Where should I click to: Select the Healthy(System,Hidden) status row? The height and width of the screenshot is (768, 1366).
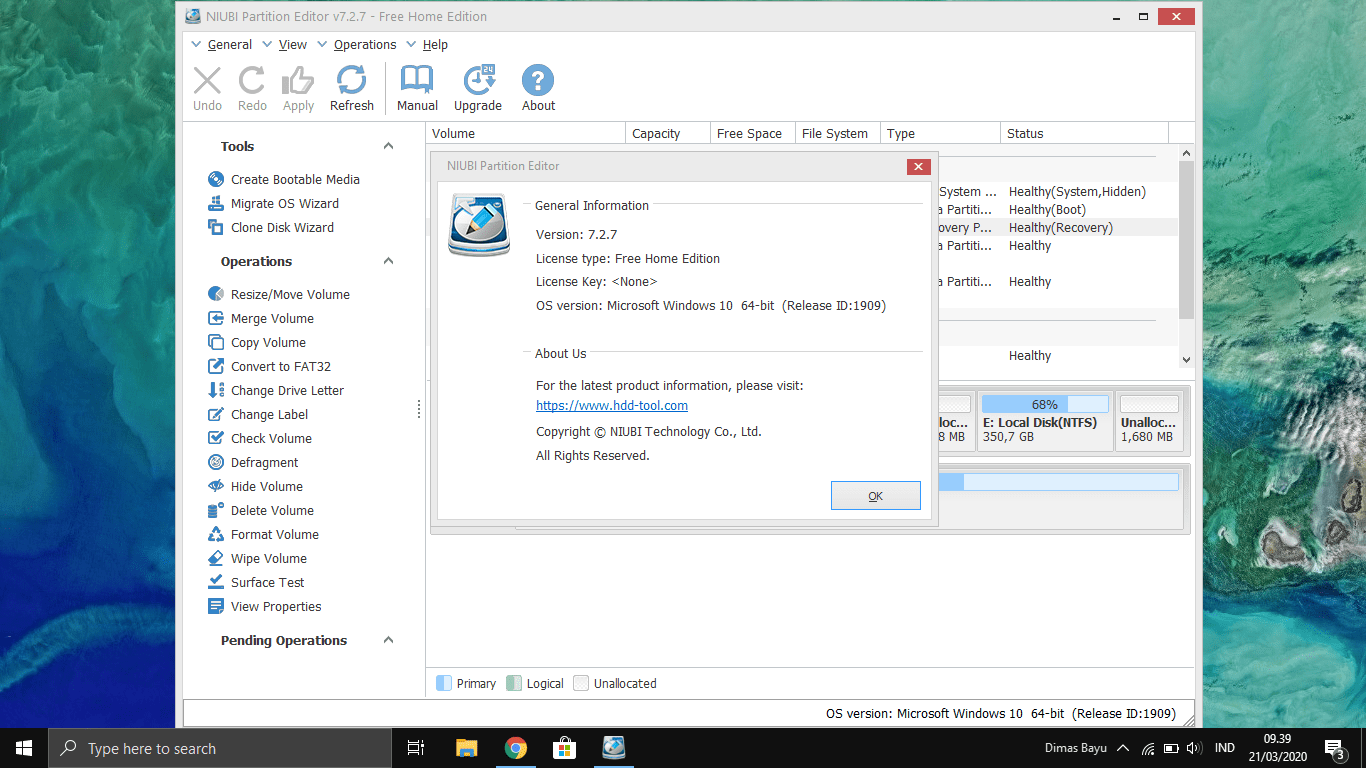point(1077,191)
